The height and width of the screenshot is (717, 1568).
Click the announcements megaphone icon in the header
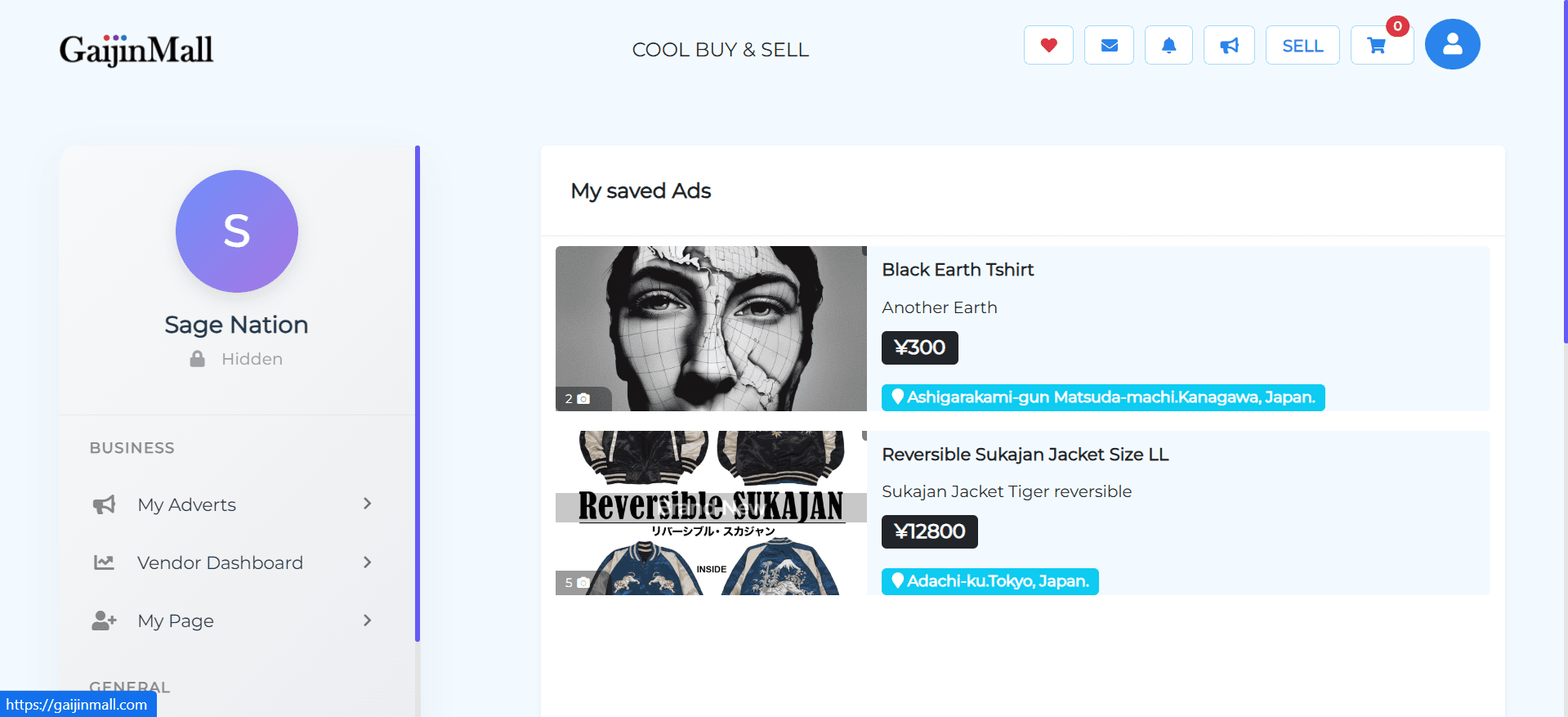[x=1229, y=45]
